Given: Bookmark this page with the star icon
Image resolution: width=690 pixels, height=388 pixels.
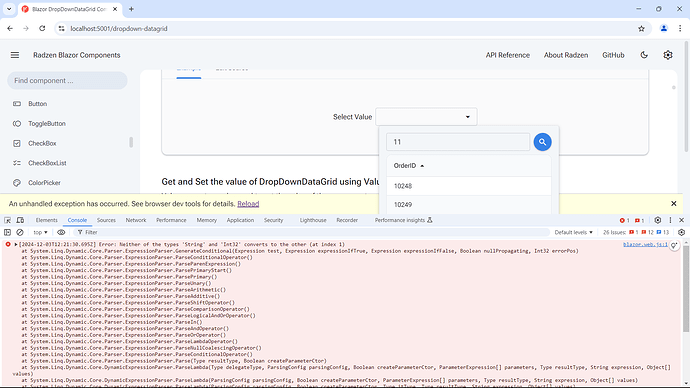Looking at the screenshot, I should point(641,29).
